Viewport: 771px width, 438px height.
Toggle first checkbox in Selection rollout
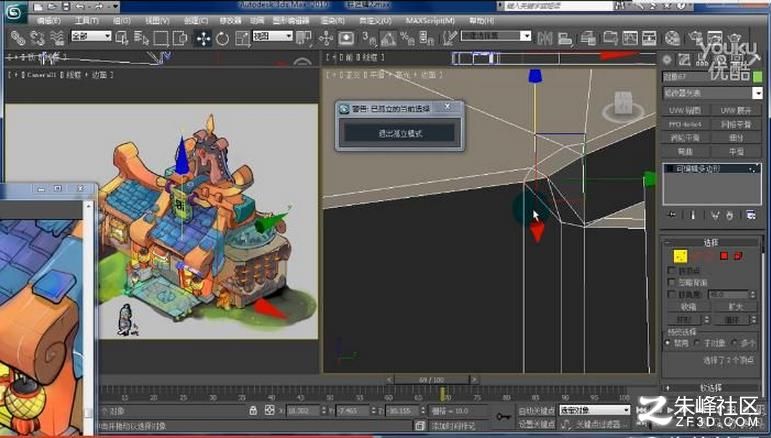coord(671,270)
